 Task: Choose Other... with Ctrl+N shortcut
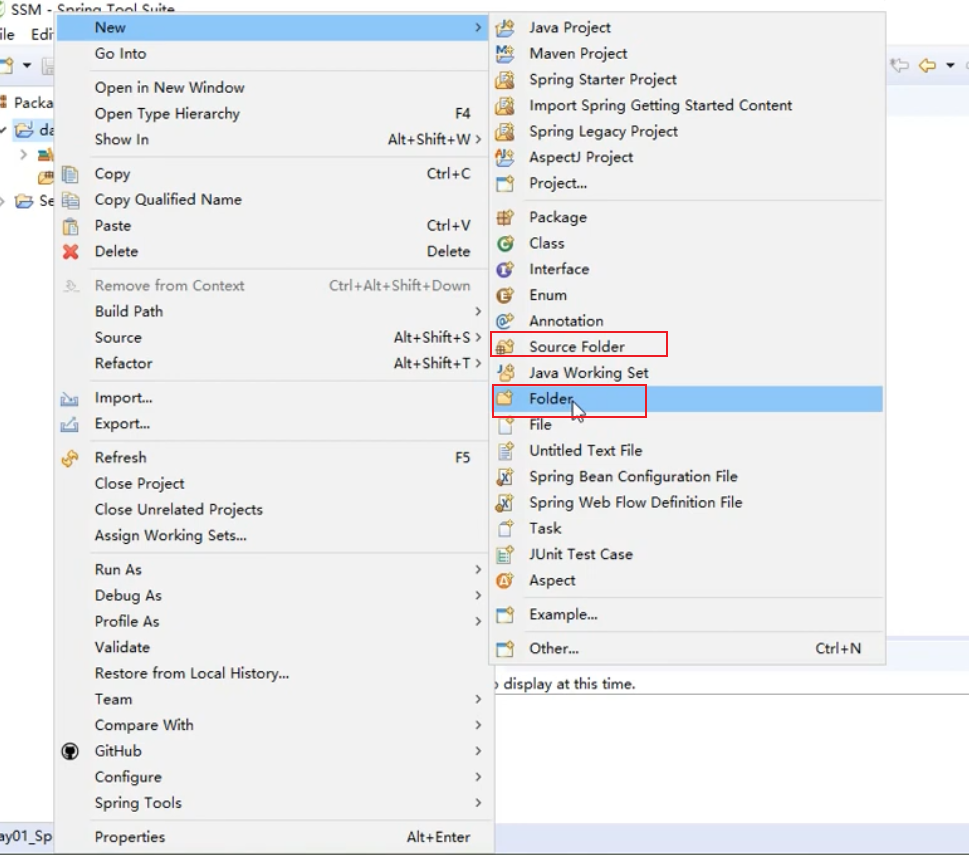[x=687, y=649]
